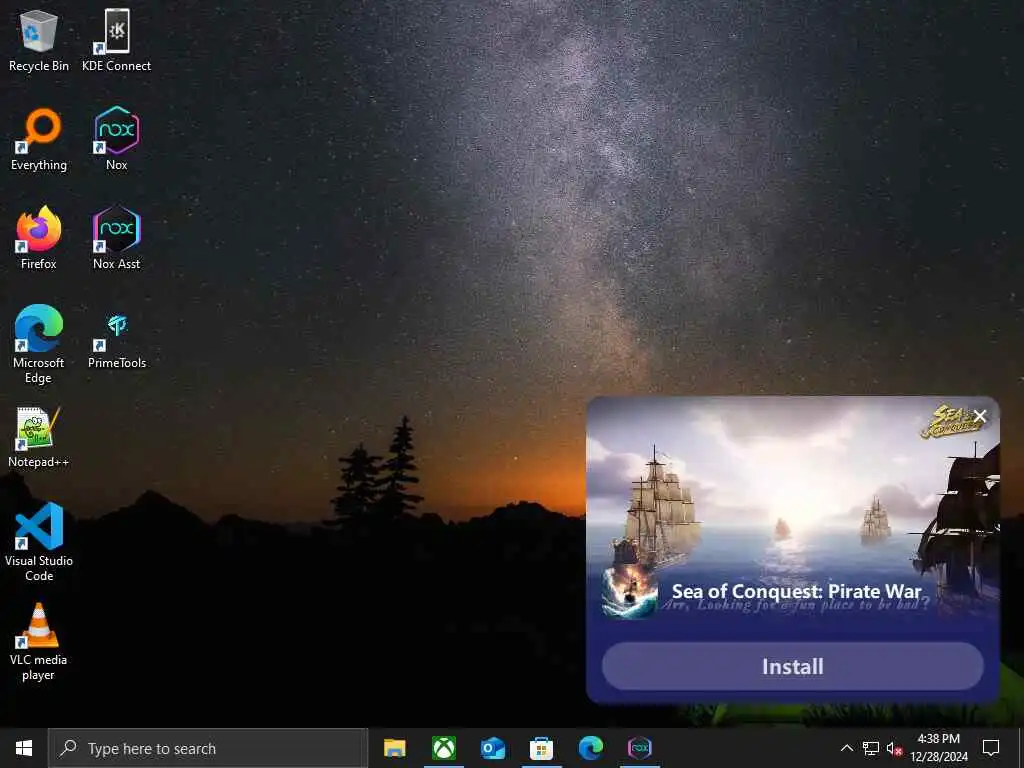Open the Recycle Bin desktop icon

point(39,40)
